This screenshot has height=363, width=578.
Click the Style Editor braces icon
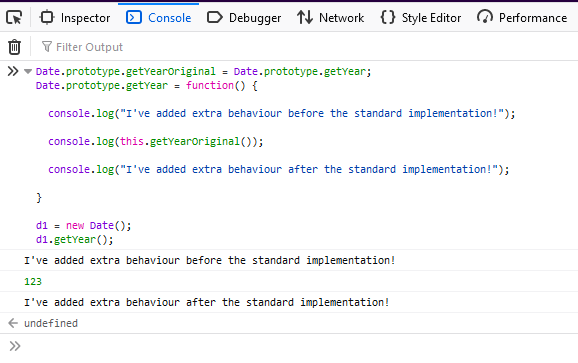click(x=387, y=17)
